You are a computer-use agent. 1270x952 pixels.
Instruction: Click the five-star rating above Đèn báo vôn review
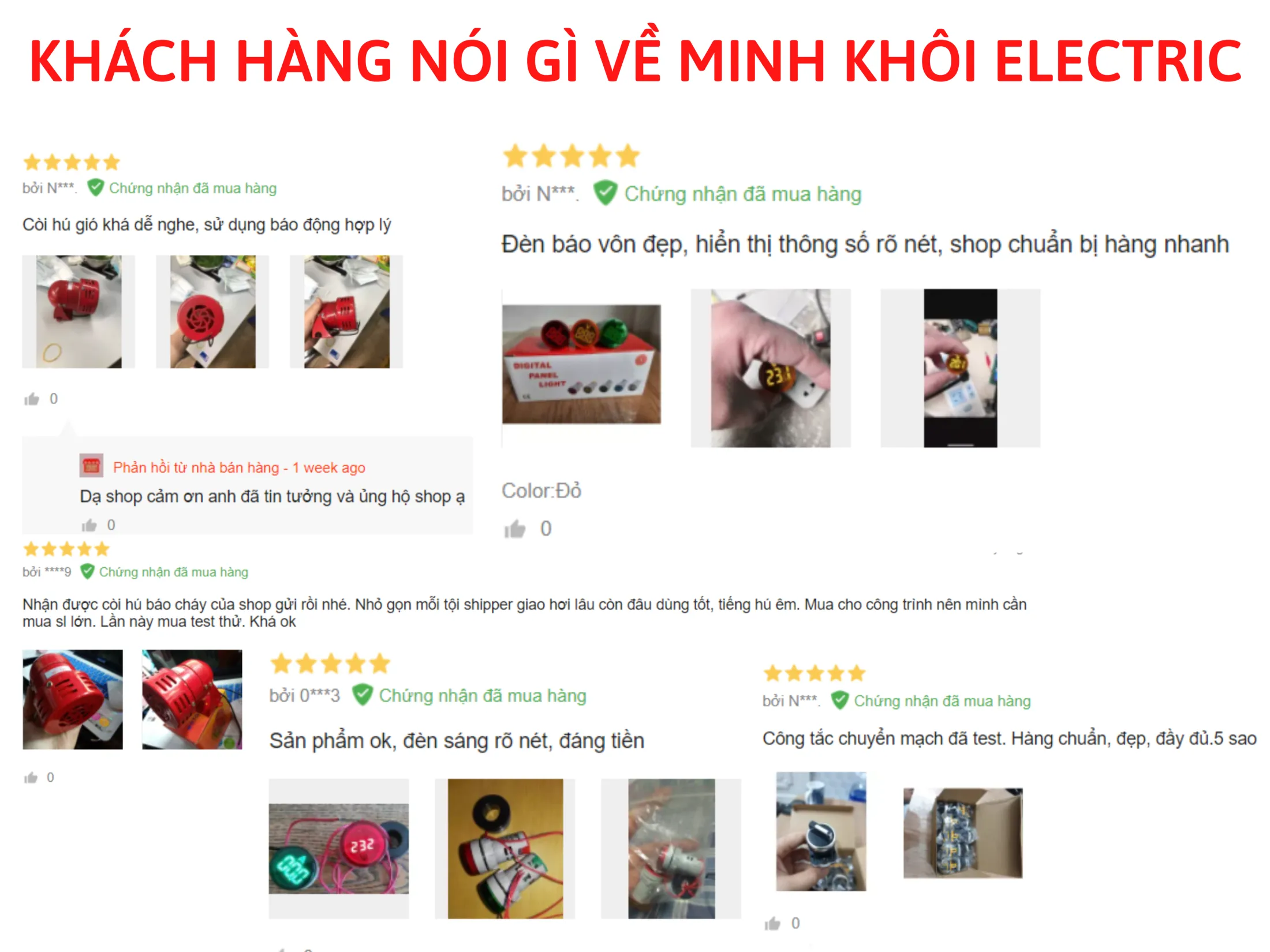[x=571, y=156]
